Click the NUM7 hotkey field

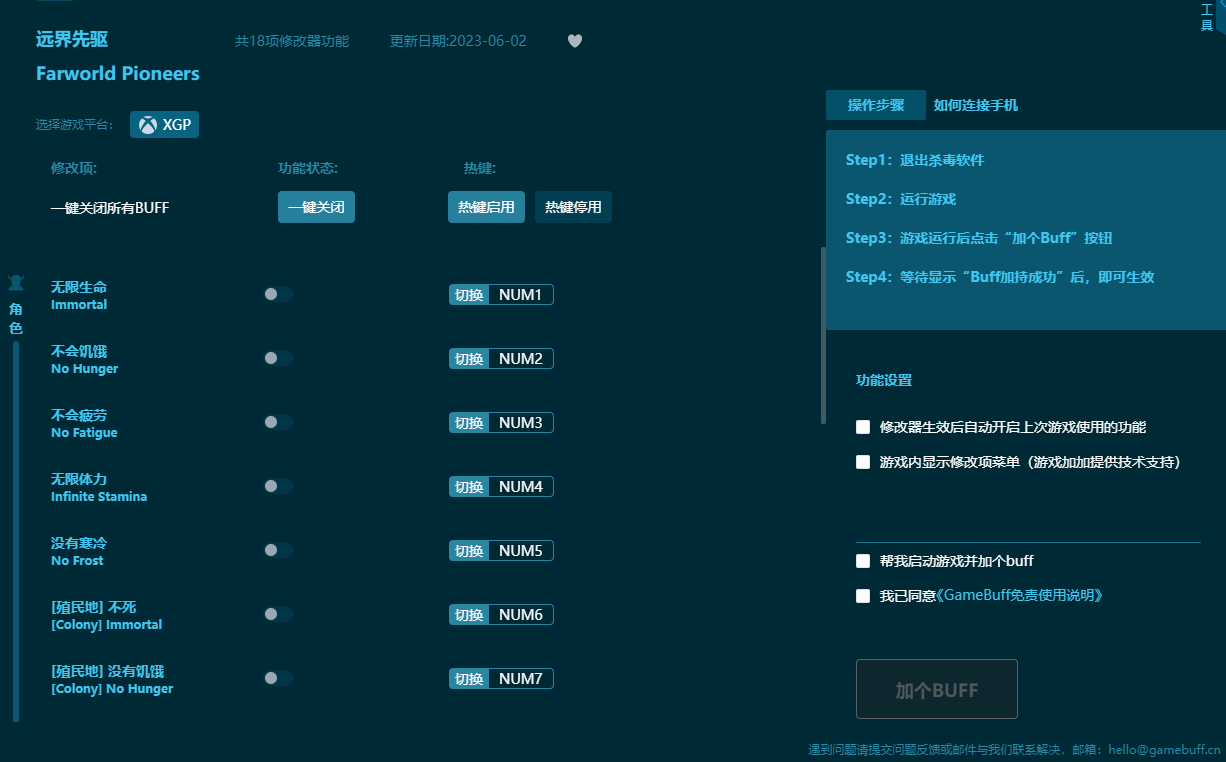[521, 679]
